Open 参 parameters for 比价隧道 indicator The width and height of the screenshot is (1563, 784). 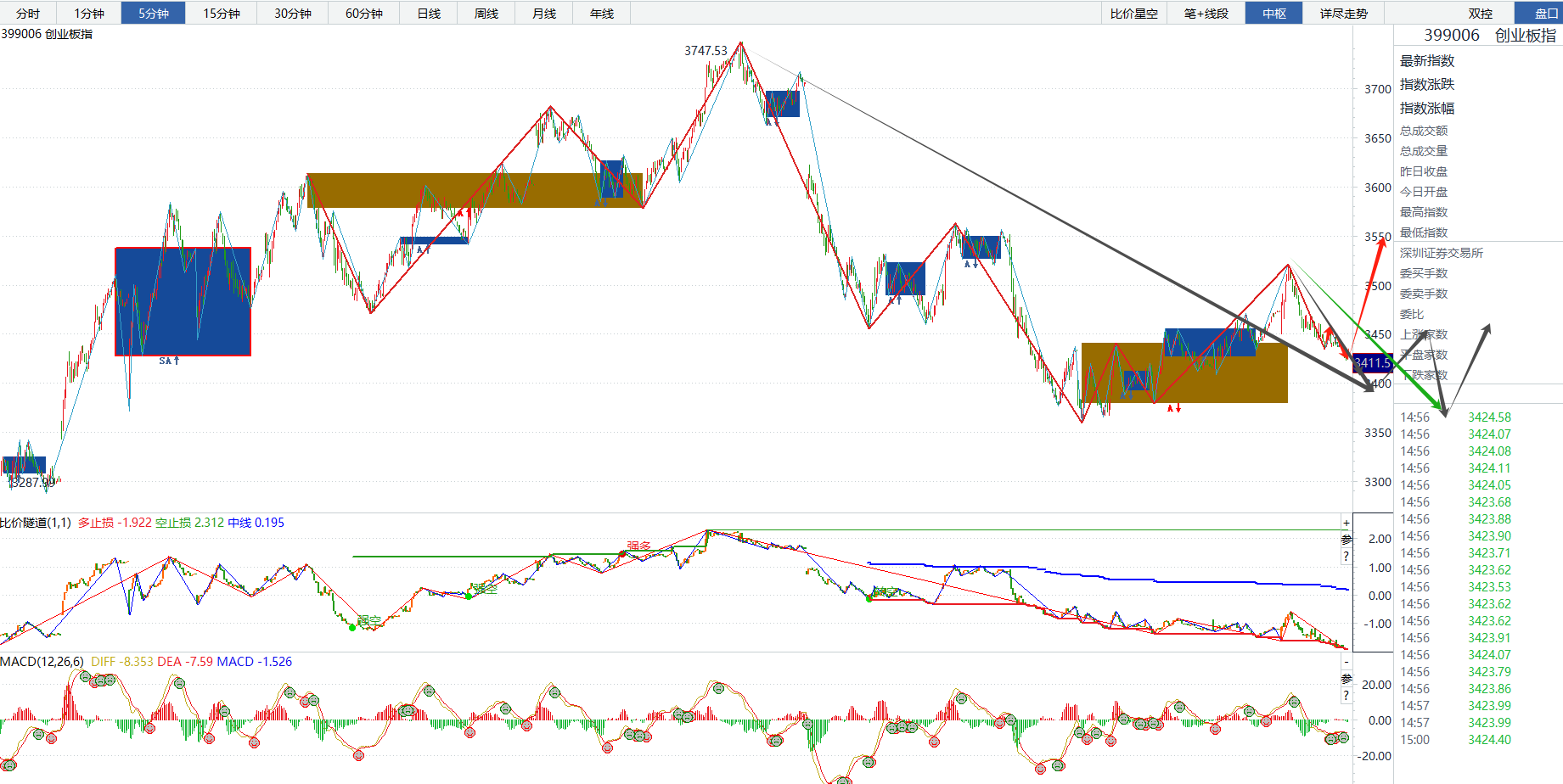click(x=1347, y=539)
